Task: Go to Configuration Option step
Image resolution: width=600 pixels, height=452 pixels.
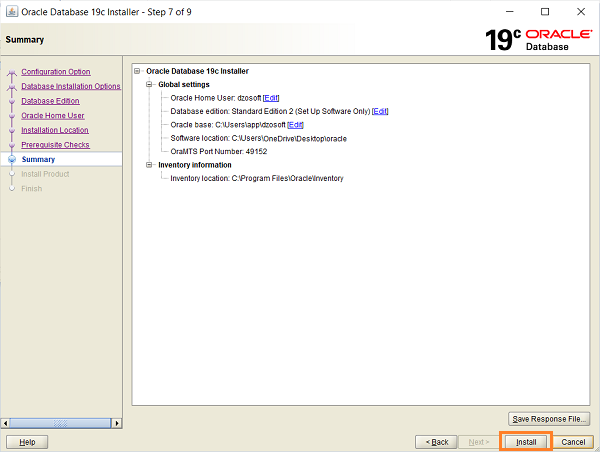Action: coord(56,72)
